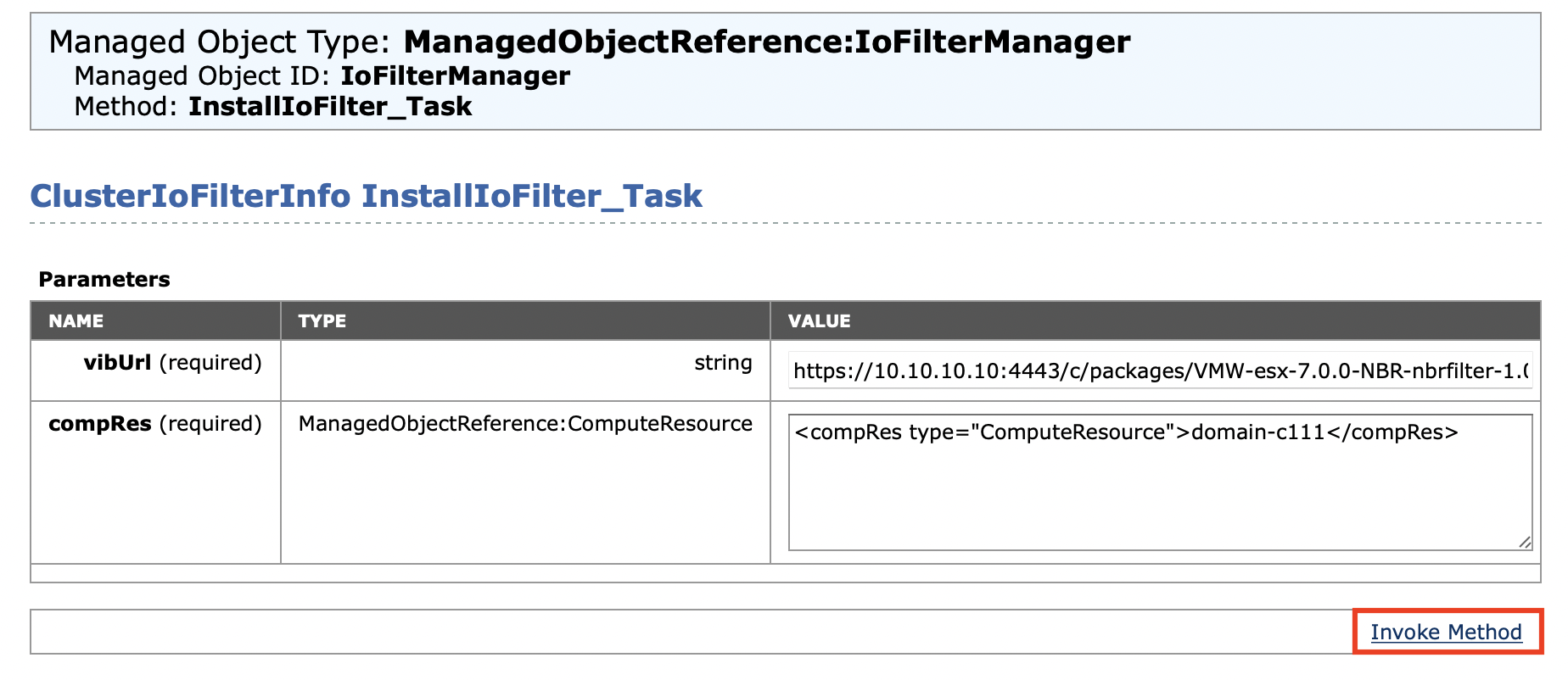This screenshot has height=680, width=1568.
Task: Click the NAME column header
Action: point(76,321)
